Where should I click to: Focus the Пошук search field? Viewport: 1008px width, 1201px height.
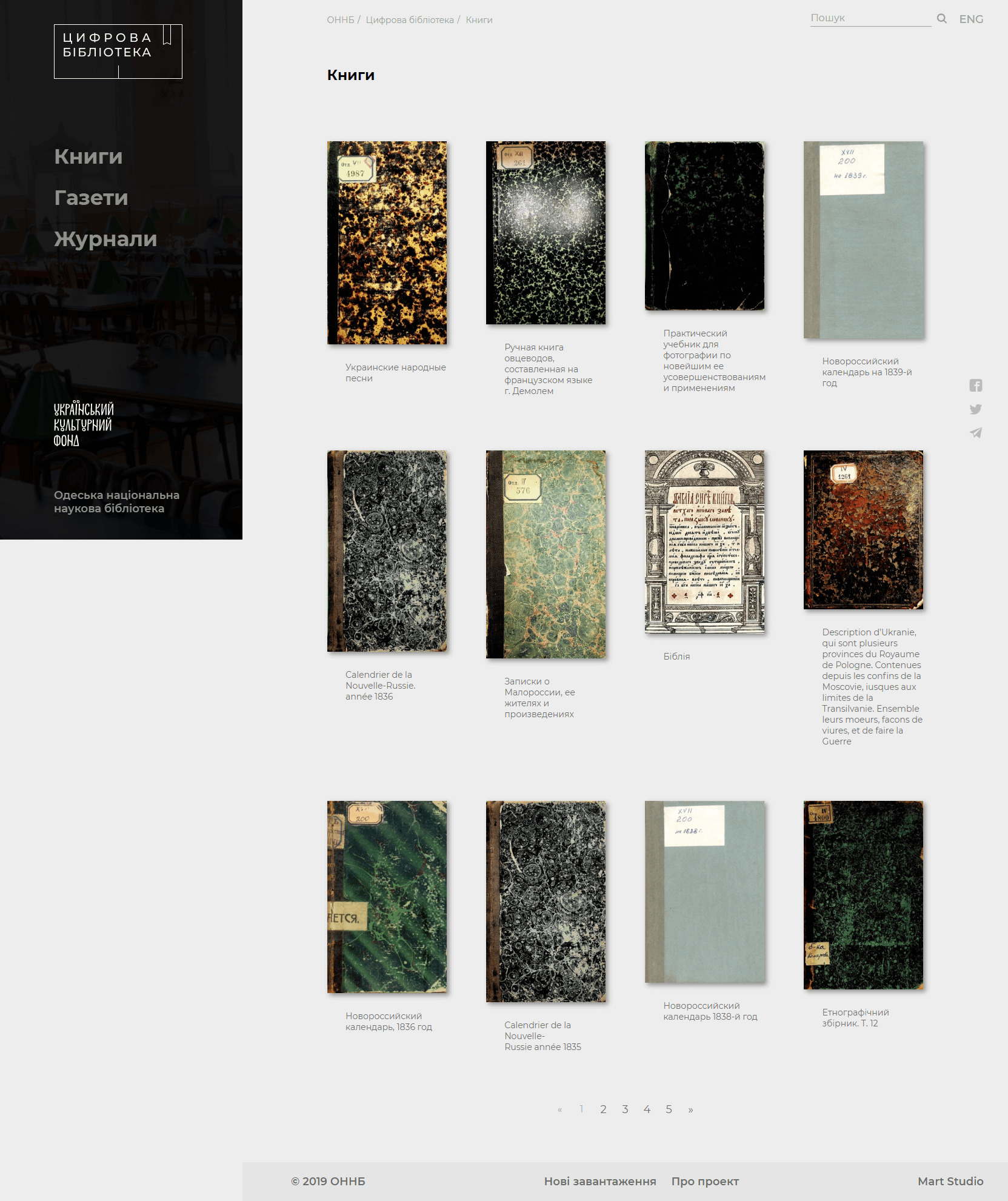click(870, 18)
